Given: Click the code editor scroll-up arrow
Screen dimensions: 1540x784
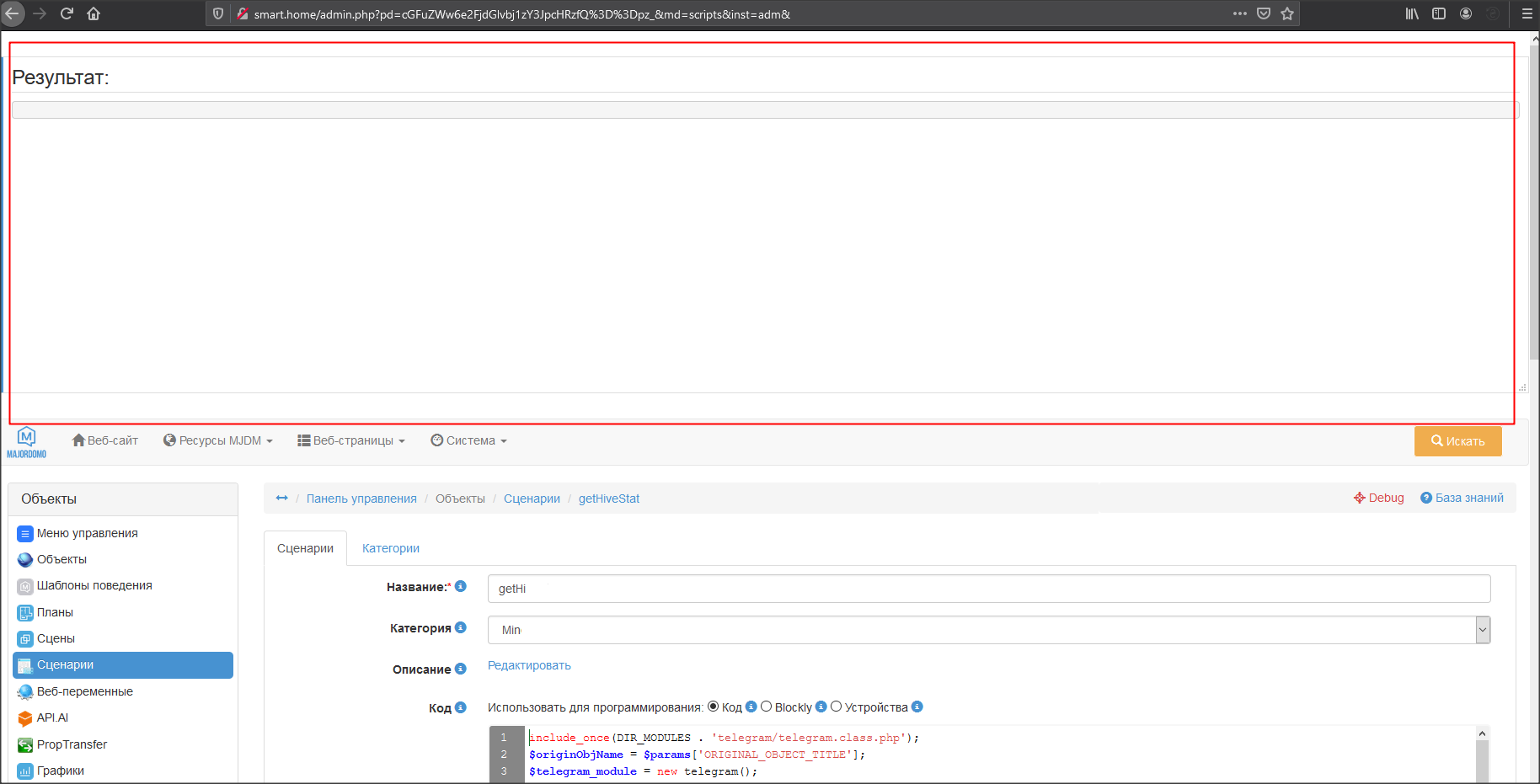Looking at the screenshot, I should pyautogui.click(x=1482, y=733).
